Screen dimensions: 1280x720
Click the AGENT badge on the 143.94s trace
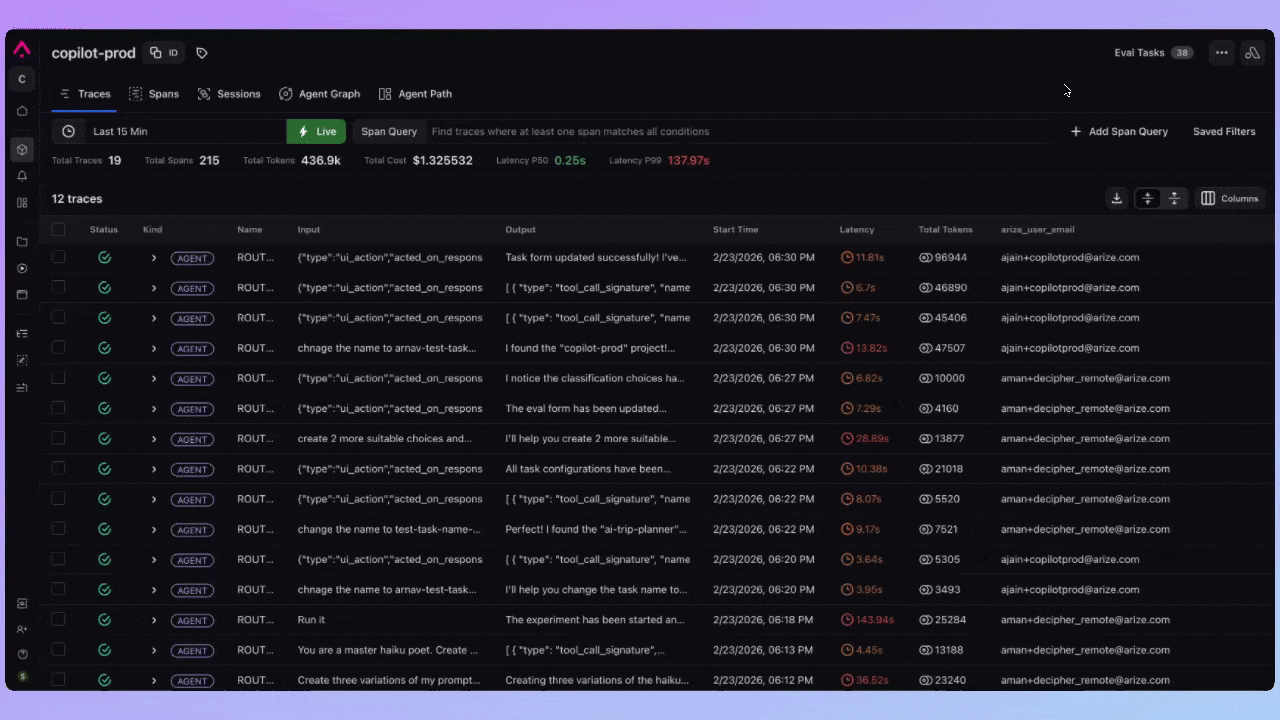click(x=192, y=620)
